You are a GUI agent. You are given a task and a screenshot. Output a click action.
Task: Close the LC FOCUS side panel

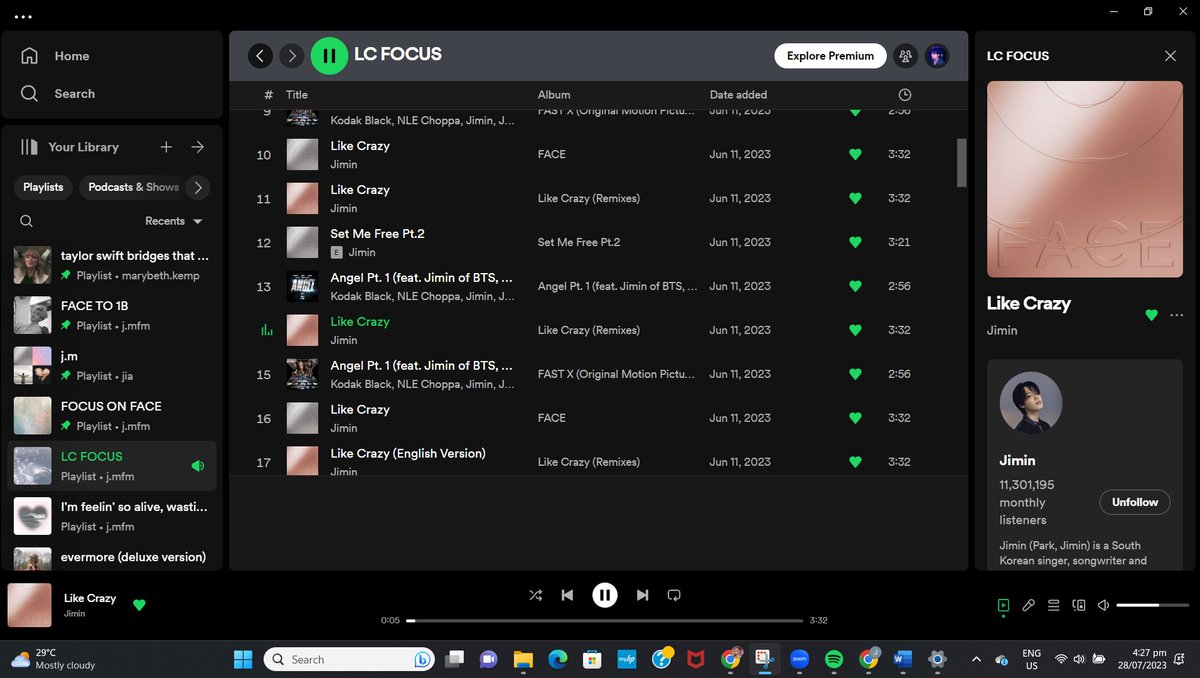pyautogui.click(x=1170, y=56)
